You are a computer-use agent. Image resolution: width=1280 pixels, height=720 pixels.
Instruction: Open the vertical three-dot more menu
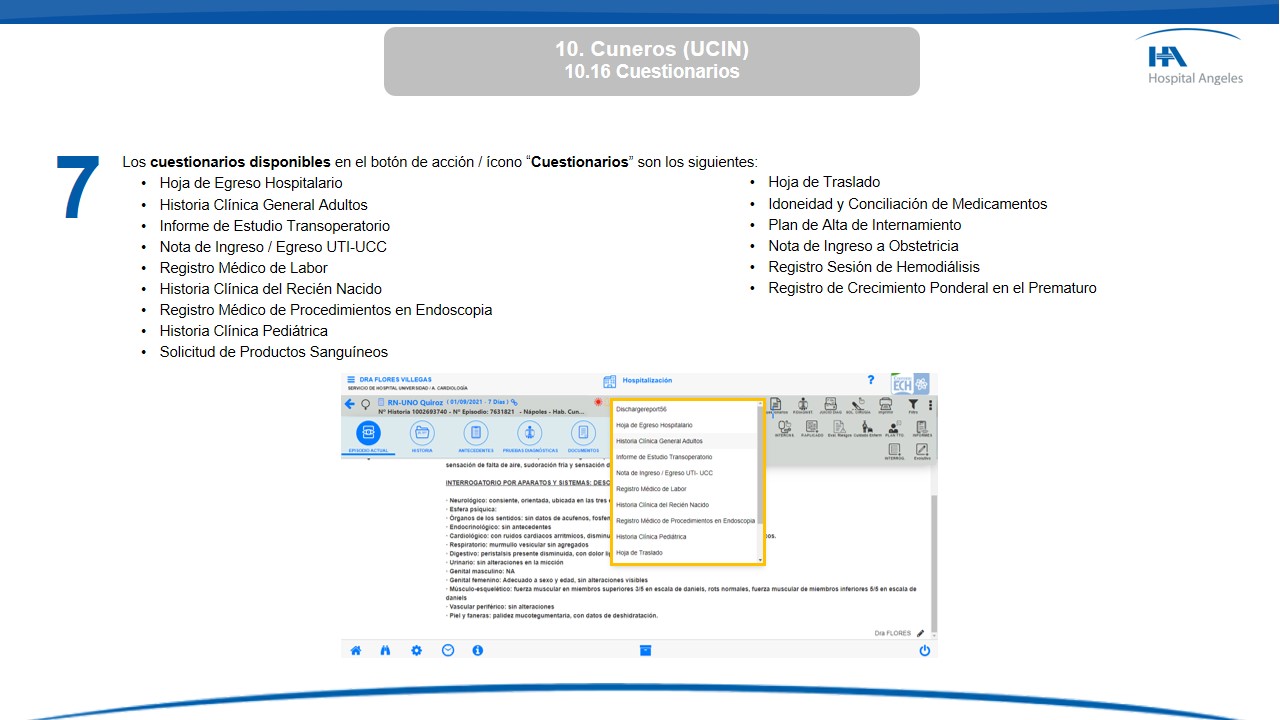(930, 405)
